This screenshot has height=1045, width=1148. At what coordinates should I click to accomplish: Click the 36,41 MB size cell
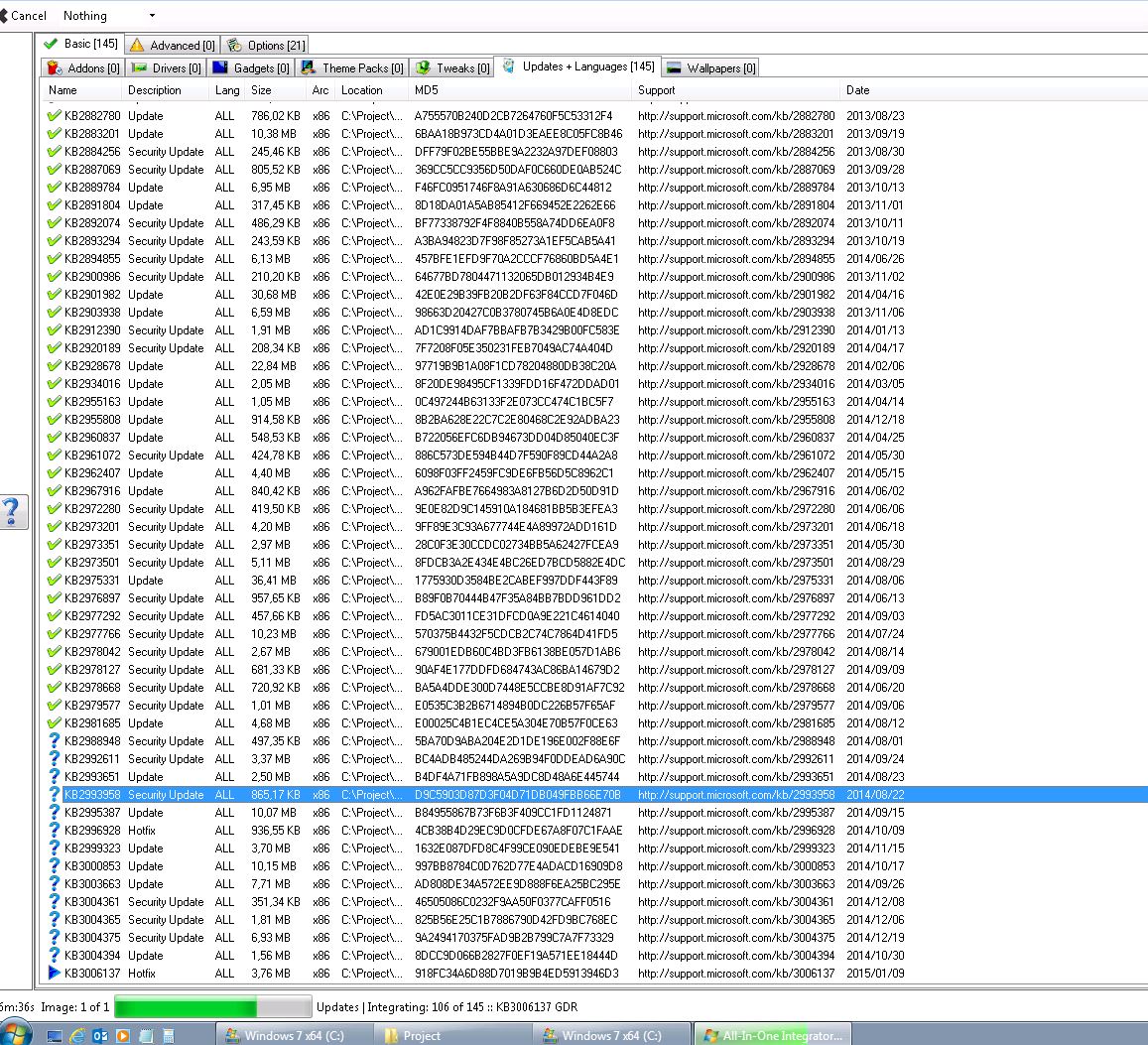point(274,581)
